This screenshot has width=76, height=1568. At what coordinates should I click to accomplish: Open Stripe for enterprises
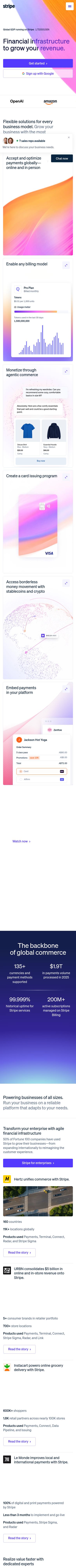pyautogui.click(x=38, y=1163)
